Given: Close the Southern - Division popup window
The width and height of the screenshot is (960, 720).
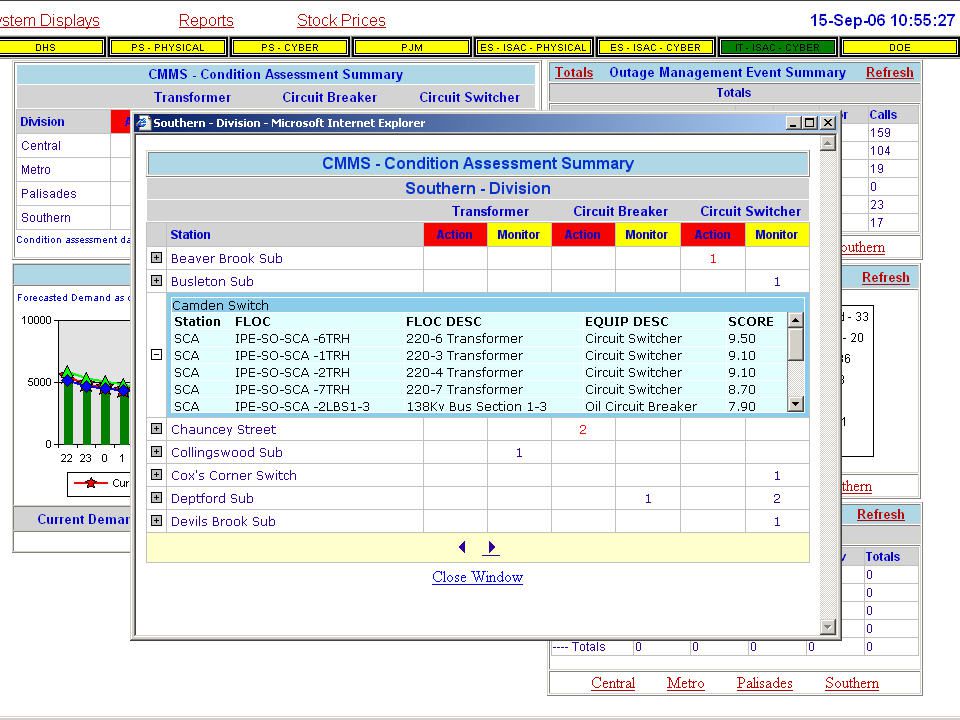Looking at the screenshot, I should point(828,122).
